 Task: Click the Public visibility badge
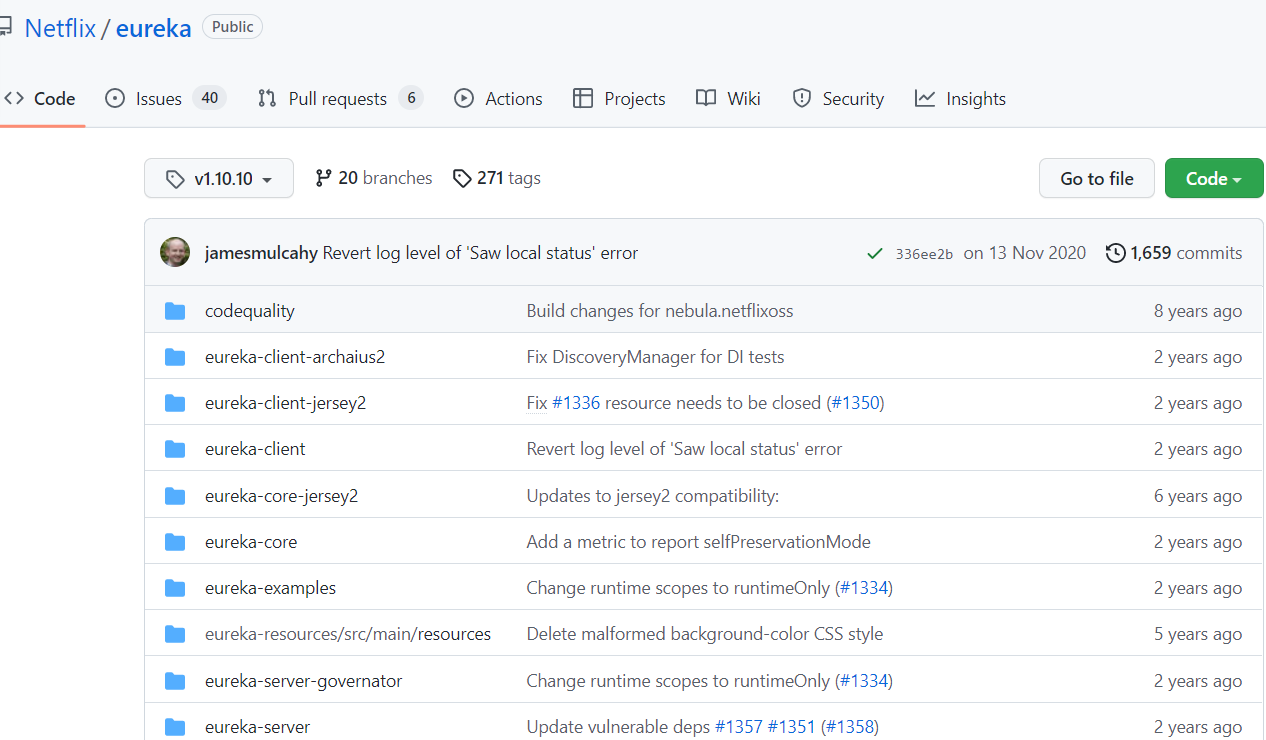point(233,27)
